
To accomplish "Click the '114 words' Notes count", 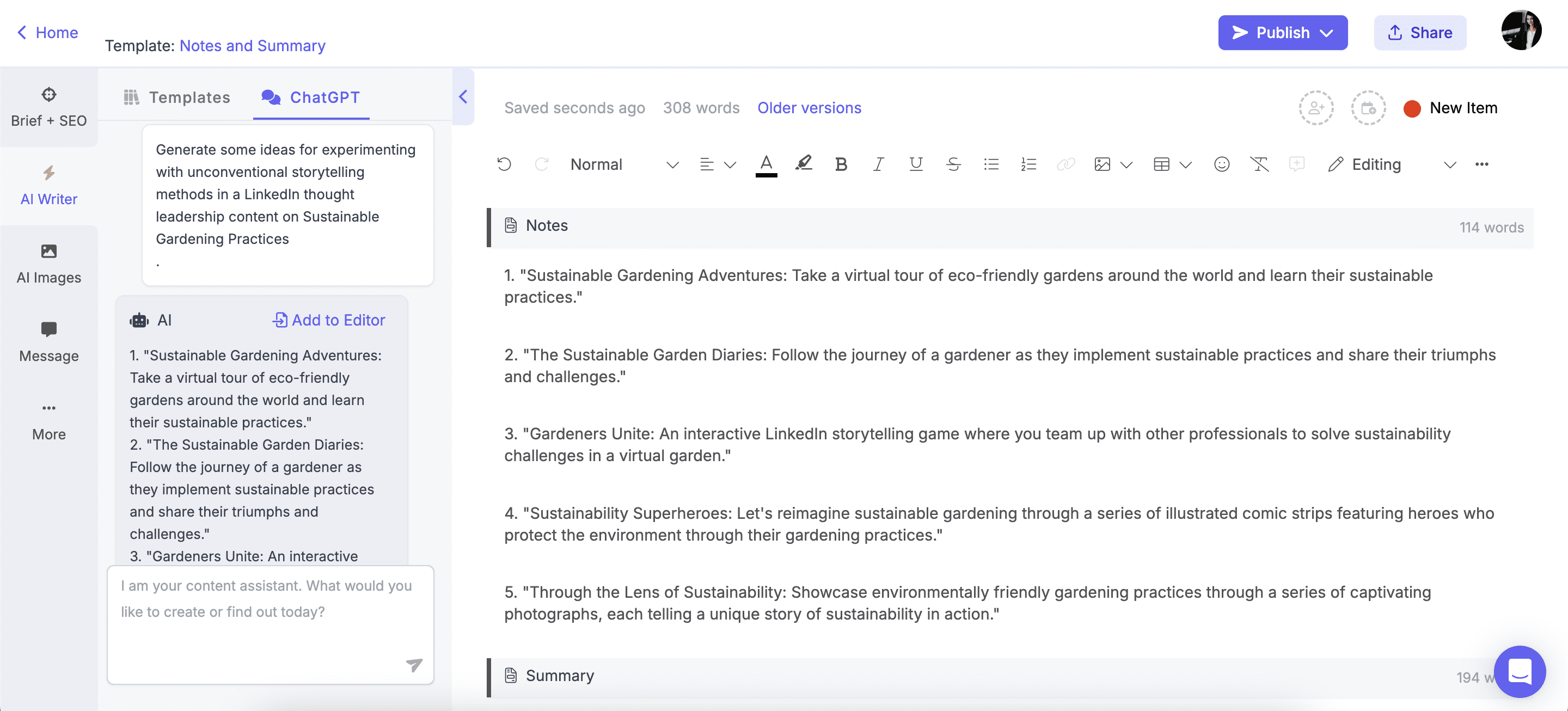I will [1491, 227].
